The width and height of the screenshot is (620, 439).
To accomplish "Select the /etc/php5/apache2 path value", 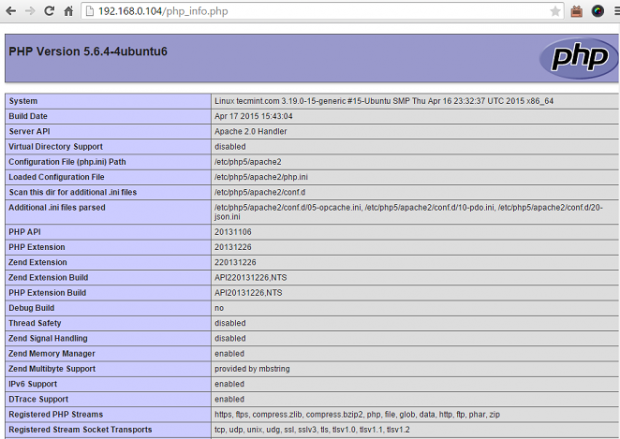I will [248, 162].
